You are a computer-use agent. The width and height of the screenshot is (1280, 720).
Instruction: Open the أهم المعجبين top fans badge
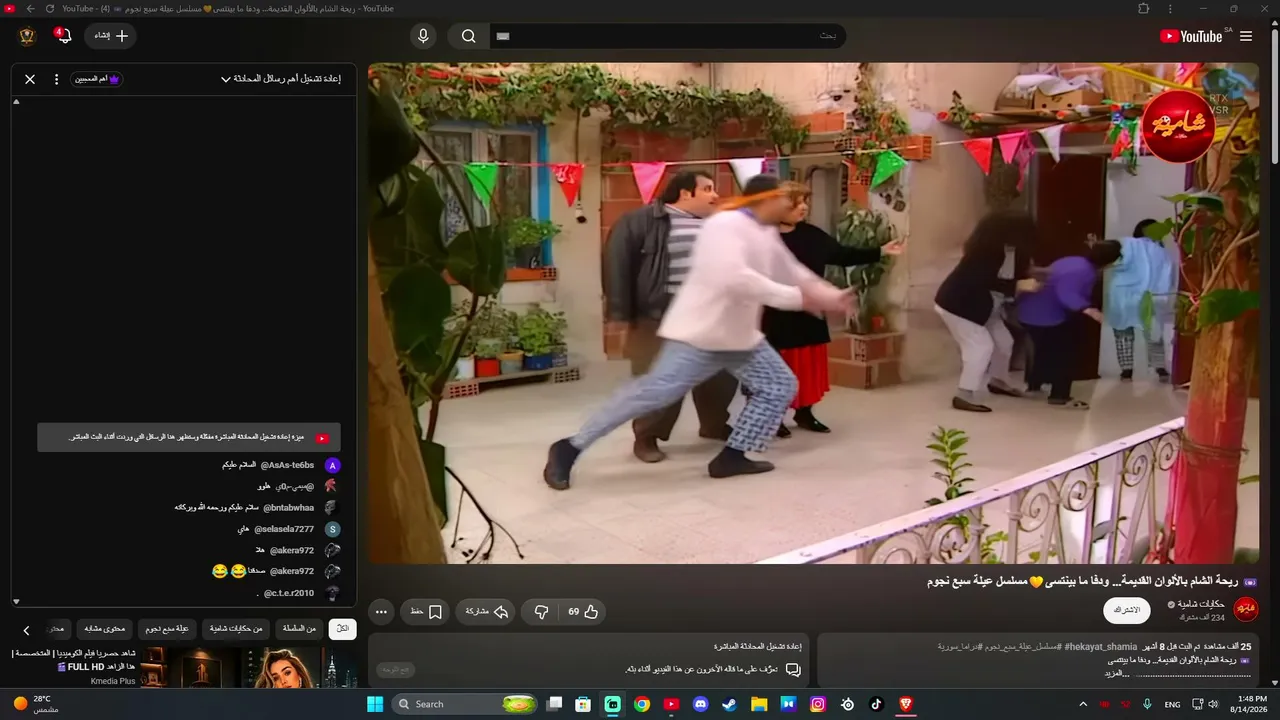(97, 79)
